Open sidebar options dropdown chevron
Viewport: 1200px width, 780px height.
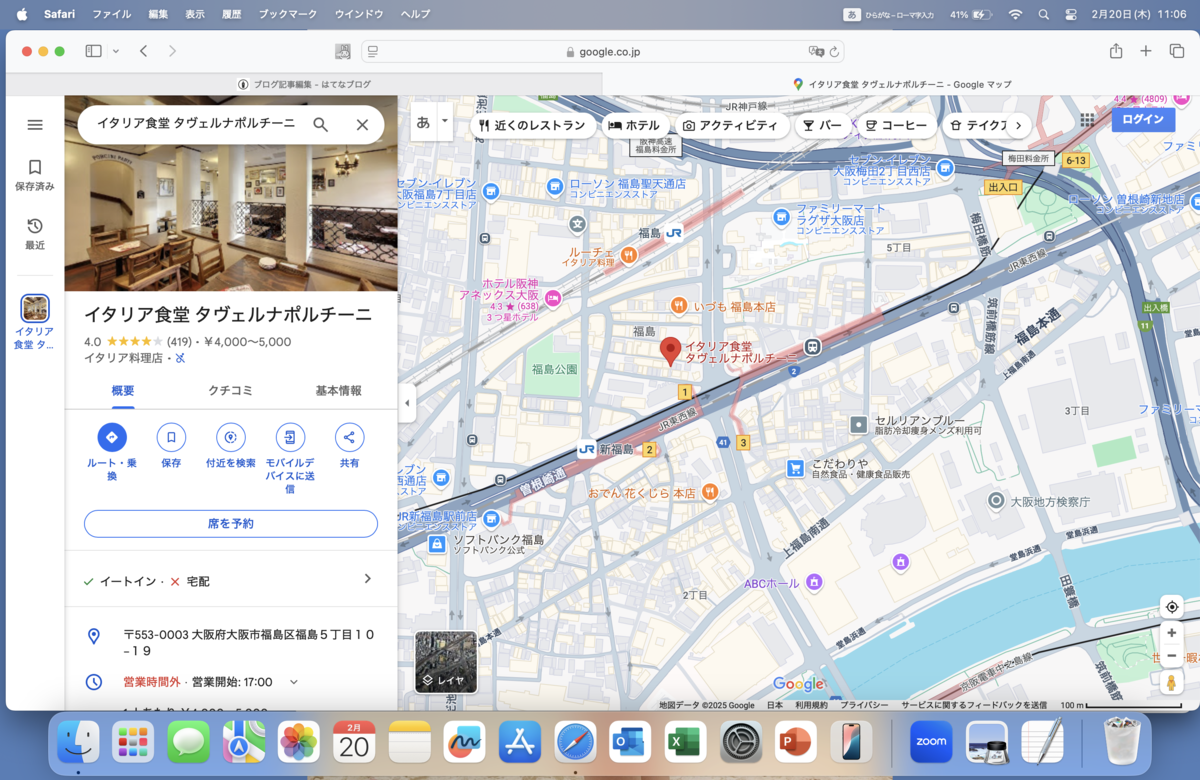click(x=116, y=51)
